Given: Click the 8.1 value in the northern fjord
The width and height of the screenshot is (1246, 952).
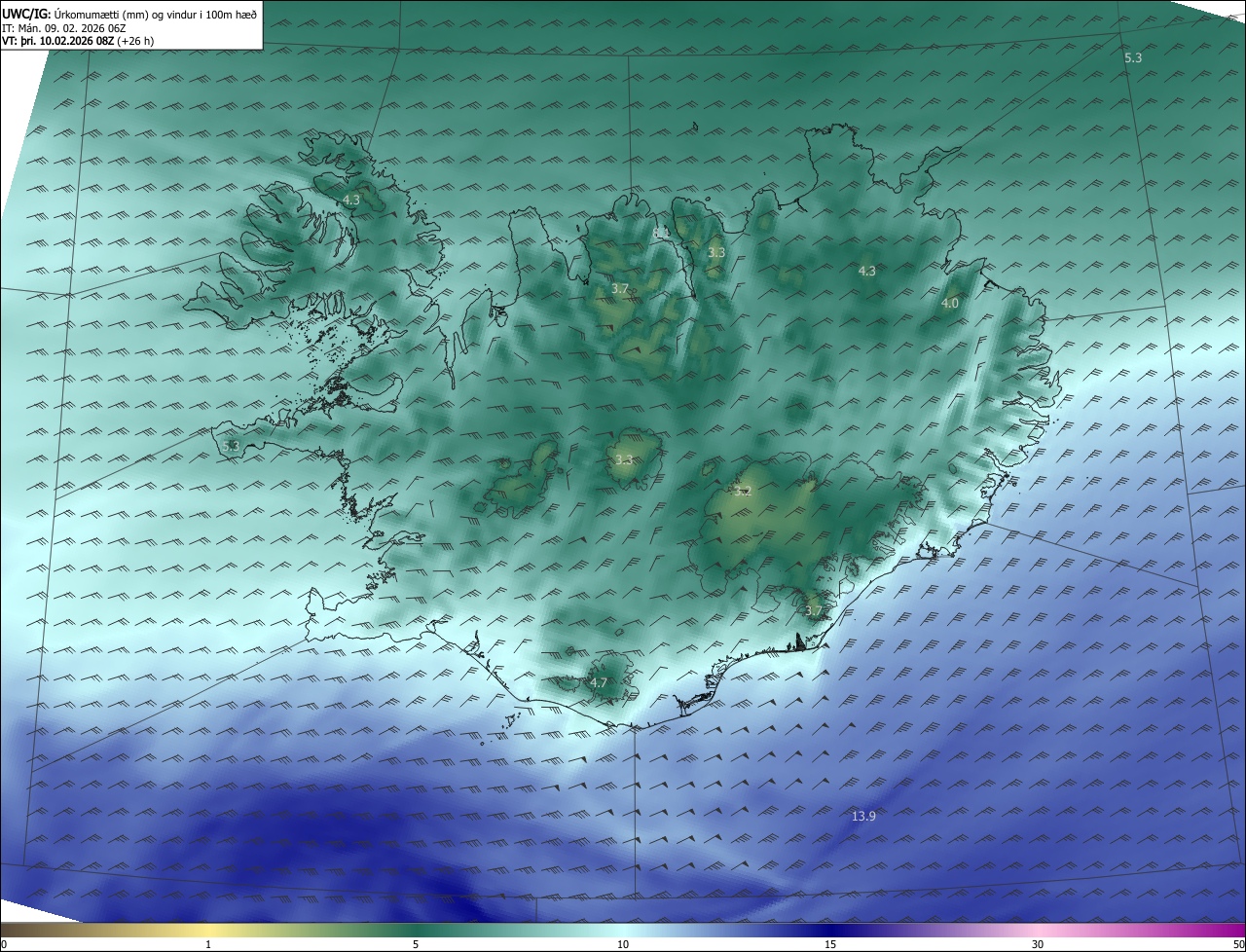Looking at the screenshot, I should click(662, 233).
